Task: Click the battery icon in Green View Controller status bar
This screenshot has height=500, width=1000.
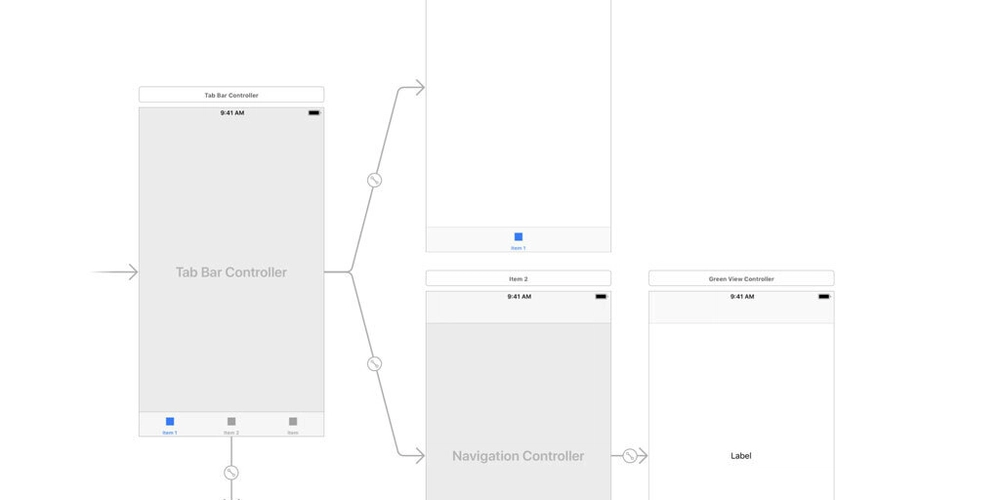Action: [x=824, y=297]
